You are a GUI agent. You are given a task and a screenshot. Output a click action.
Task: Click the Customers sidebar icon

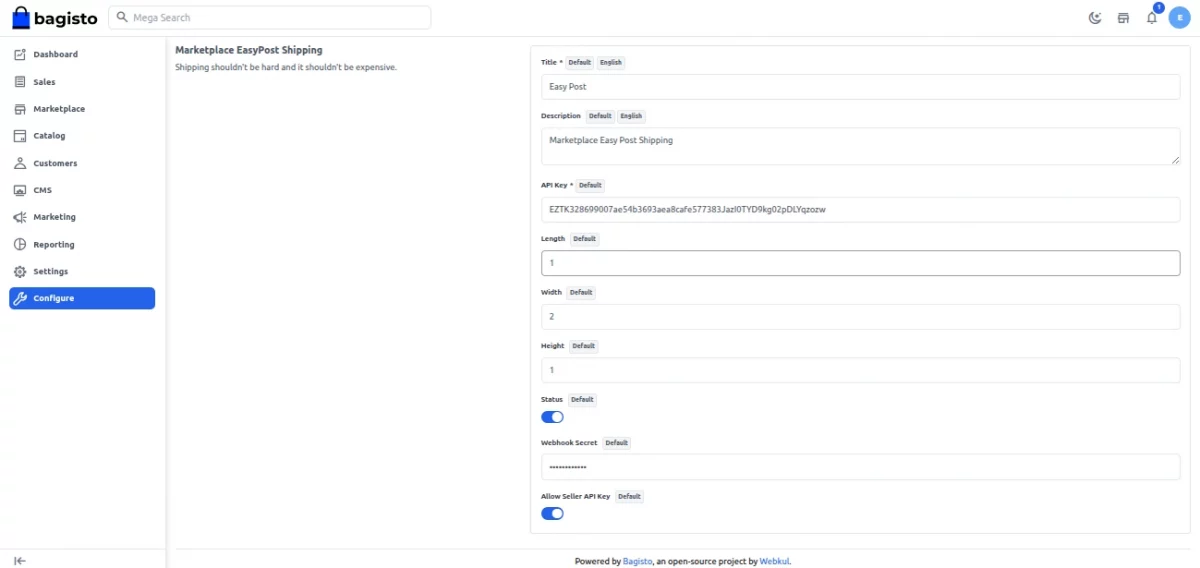(x=20, y=163)
